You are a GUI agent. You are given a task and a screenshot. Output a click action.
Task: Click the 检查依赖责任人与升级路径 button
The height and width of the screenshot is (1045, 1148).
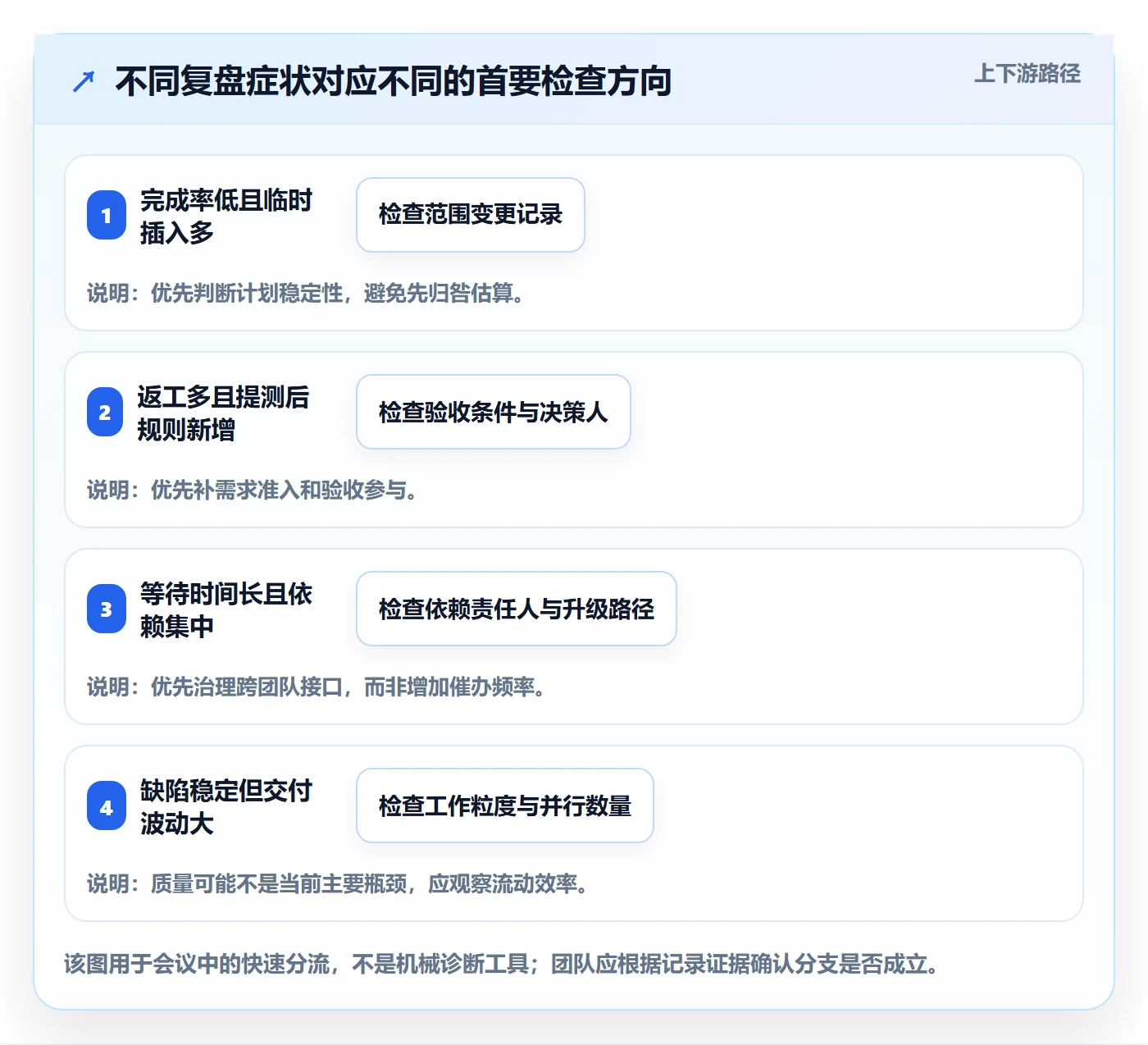point(517,609)
